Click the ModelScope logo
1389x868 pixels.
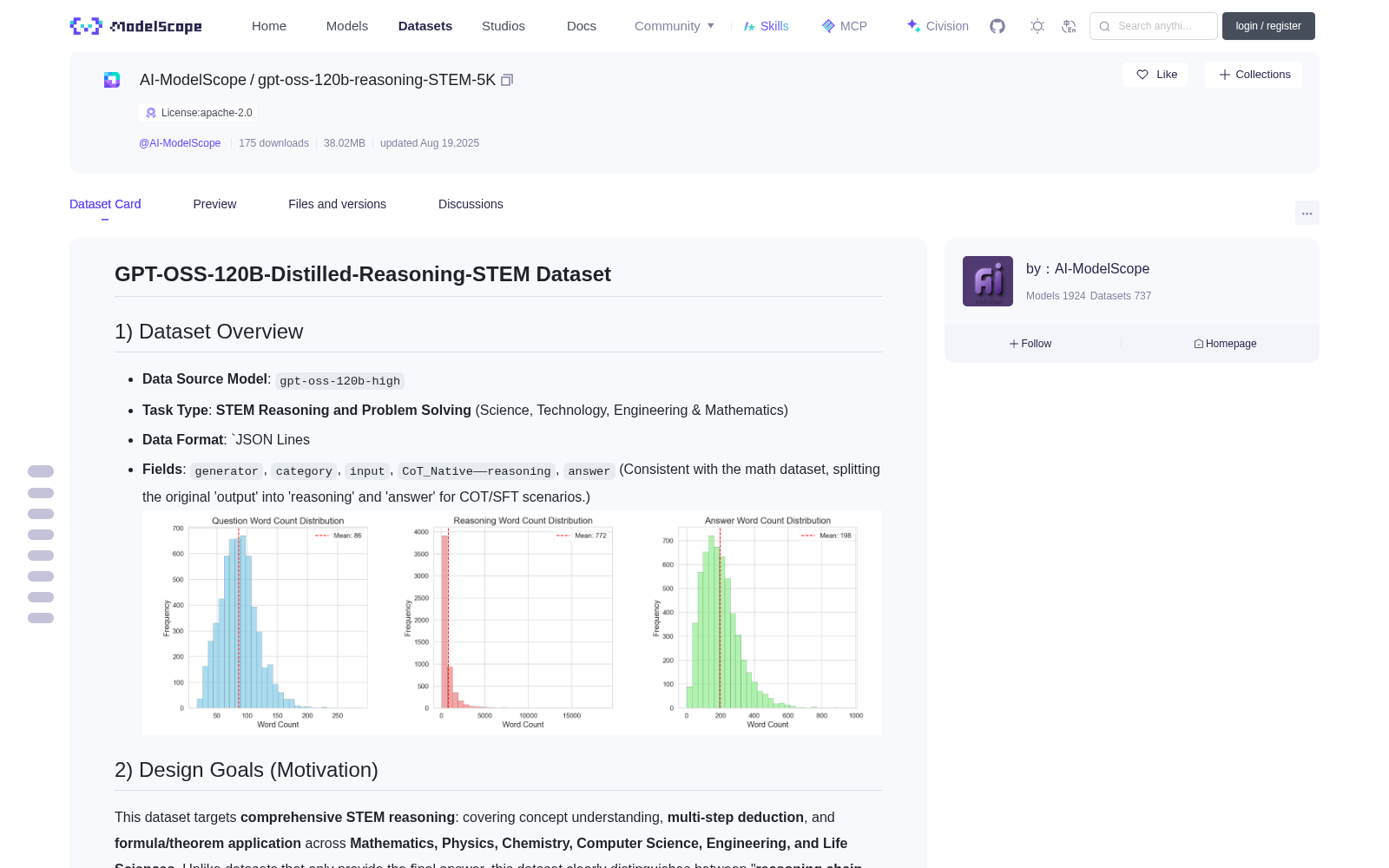tap(136, 26)
